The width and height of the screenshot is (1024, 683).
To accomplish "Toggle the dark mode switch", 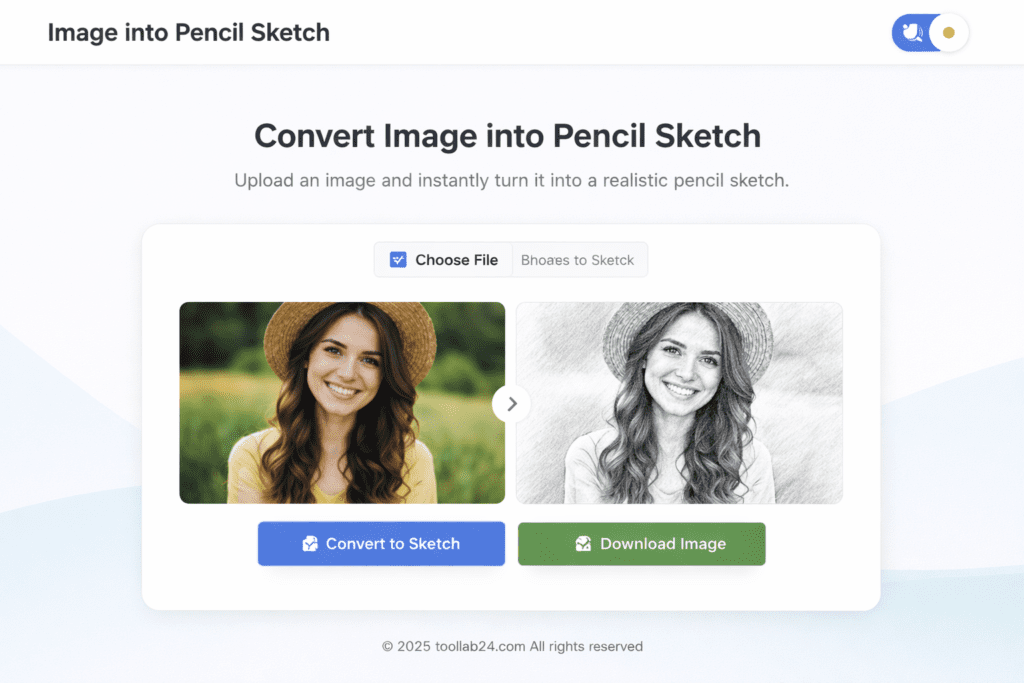I will pyautogui.click(x=930, y=33).
